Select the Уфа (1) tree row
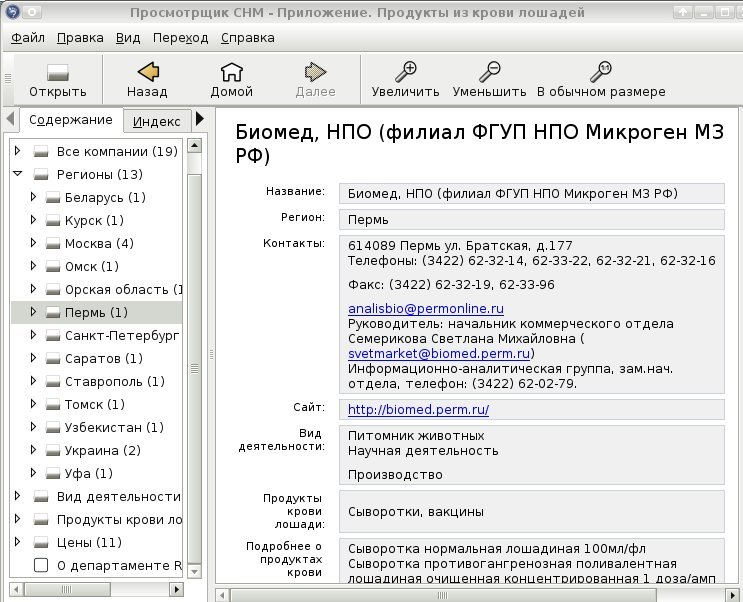The image size is (743, 602). coord(97,474)
